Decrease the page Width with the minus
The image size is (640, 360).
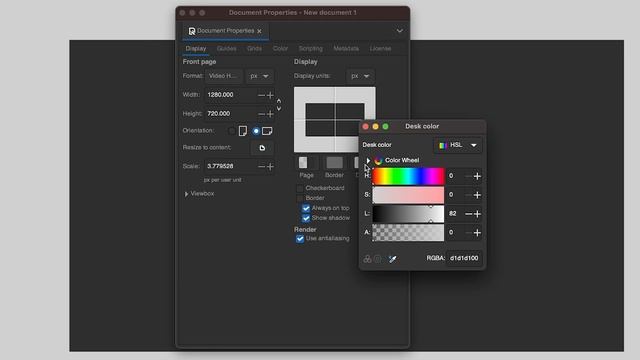pos(261,95)
